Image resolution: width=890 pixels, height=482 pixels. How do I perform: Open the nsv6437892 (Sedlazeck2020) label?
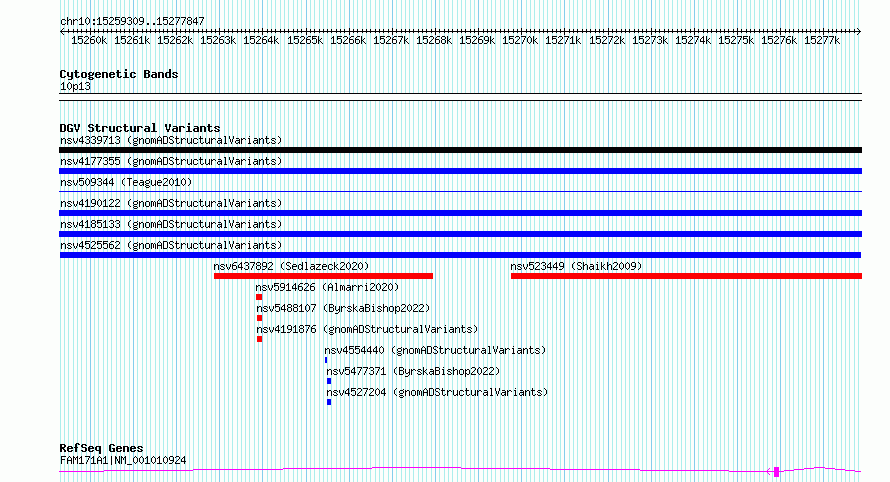coord(291,266)
